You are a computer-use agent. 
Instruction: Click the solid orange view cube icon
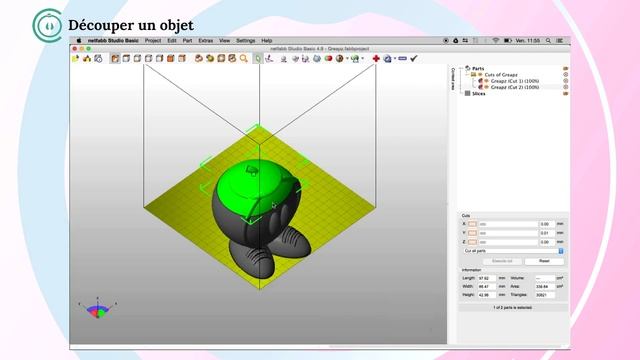coord(171,59)
